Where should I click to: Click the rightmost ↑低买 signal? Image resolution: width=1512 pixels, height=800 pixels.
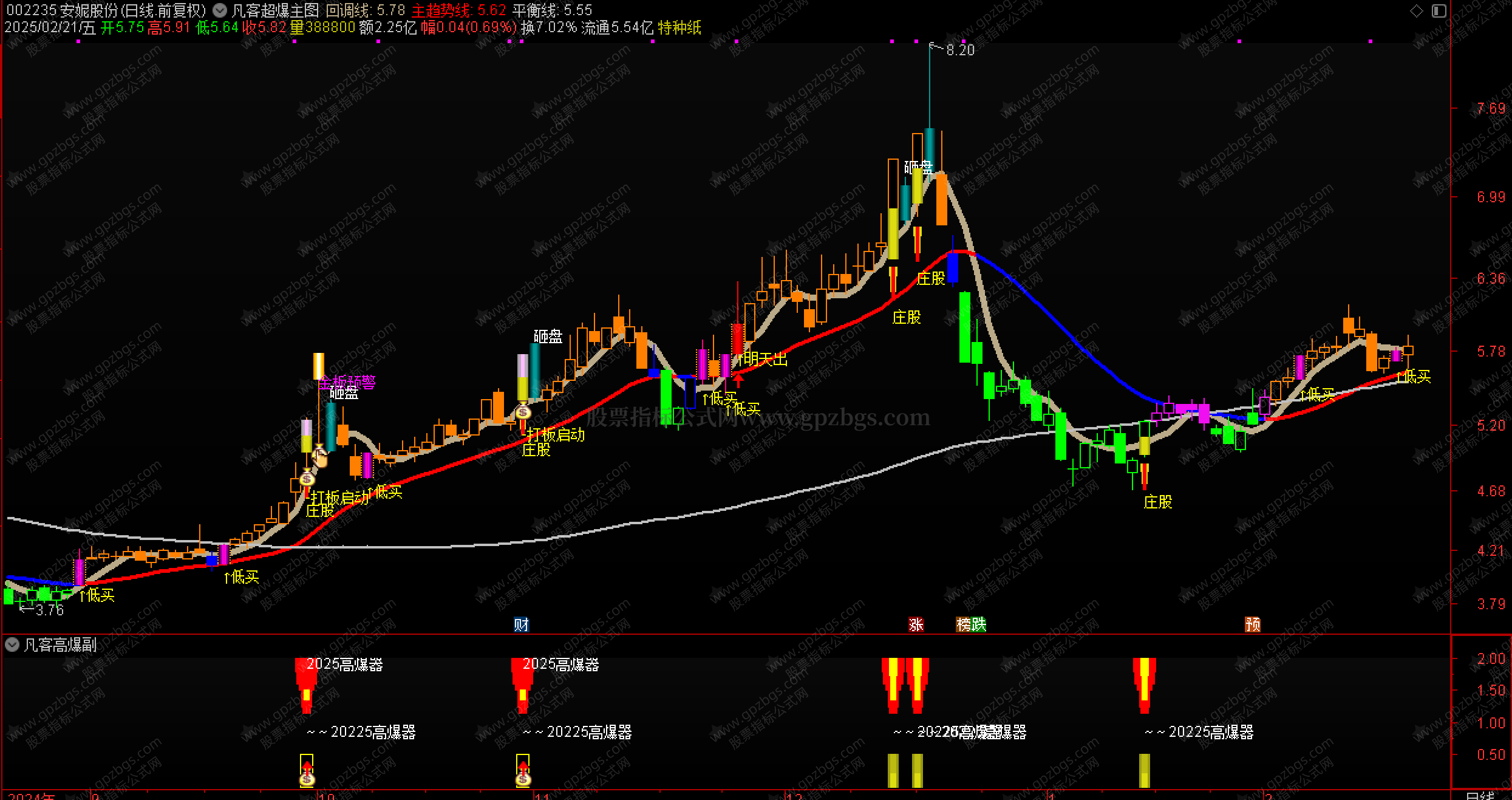tap(1413, 377)
